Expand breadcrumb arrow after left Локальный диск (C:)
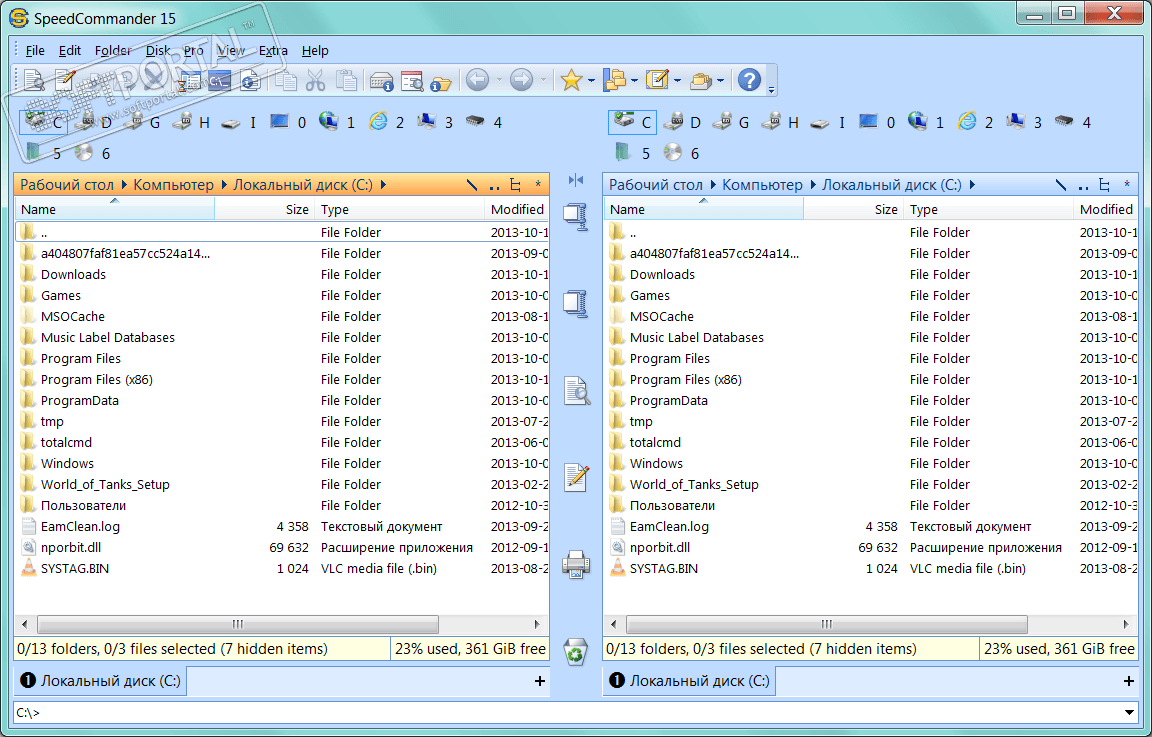Screen dimensions: 1152x737 [383, 185]
